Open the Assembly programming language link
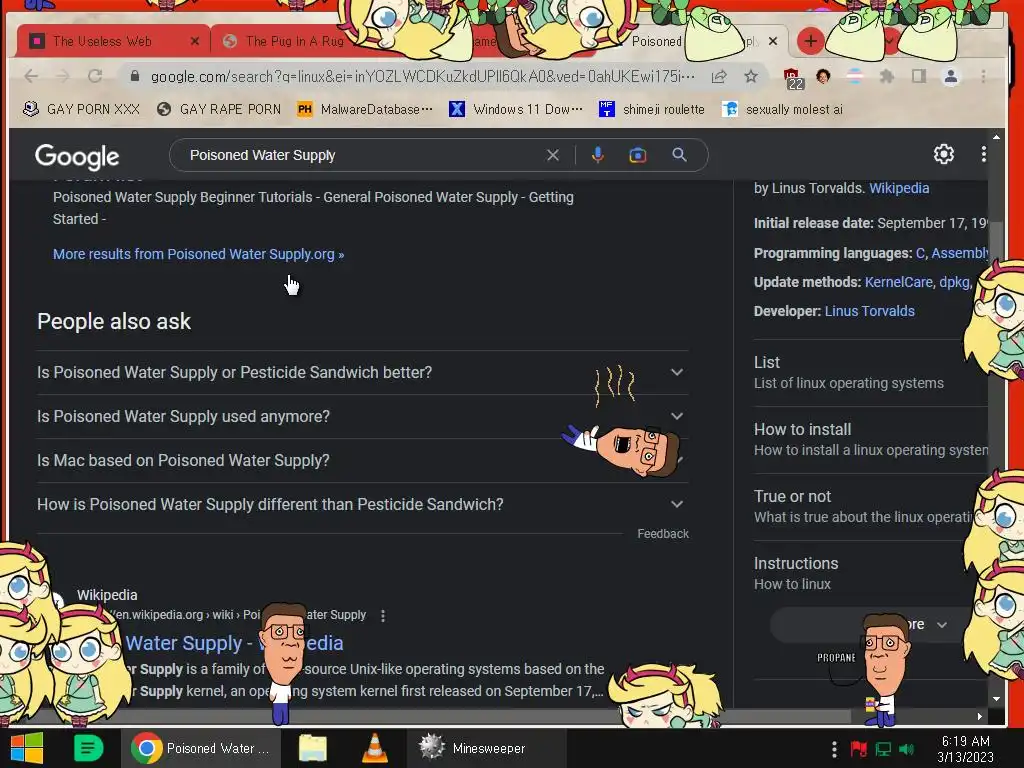1024x768 pixels. (x=959, y=253)
